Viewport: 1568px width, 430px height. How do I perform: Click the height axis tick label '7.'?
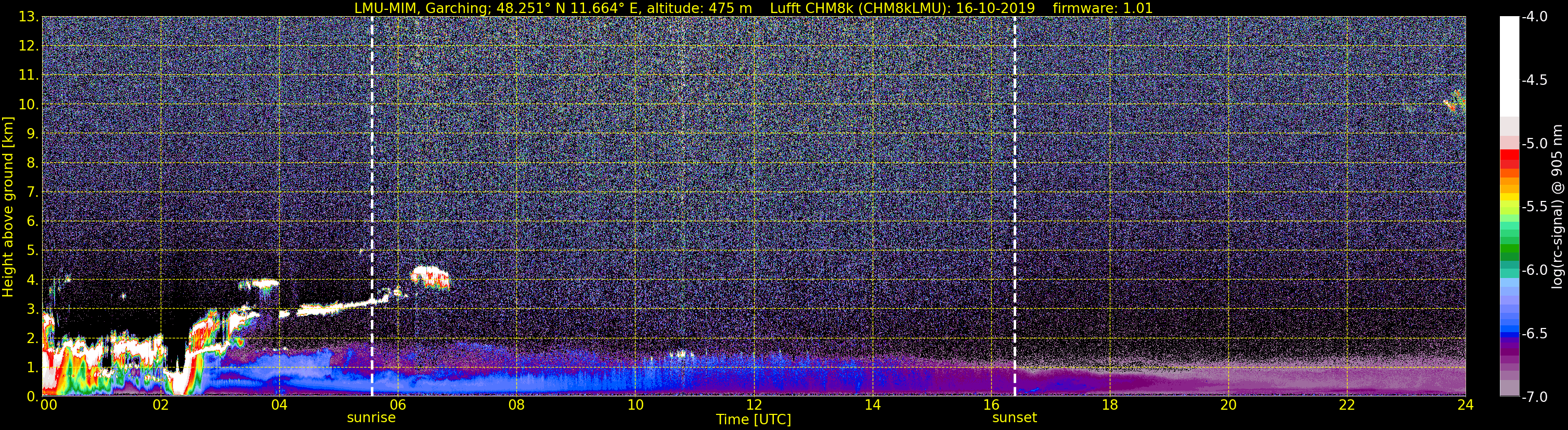pyautogui.click(x=32, y=193)
